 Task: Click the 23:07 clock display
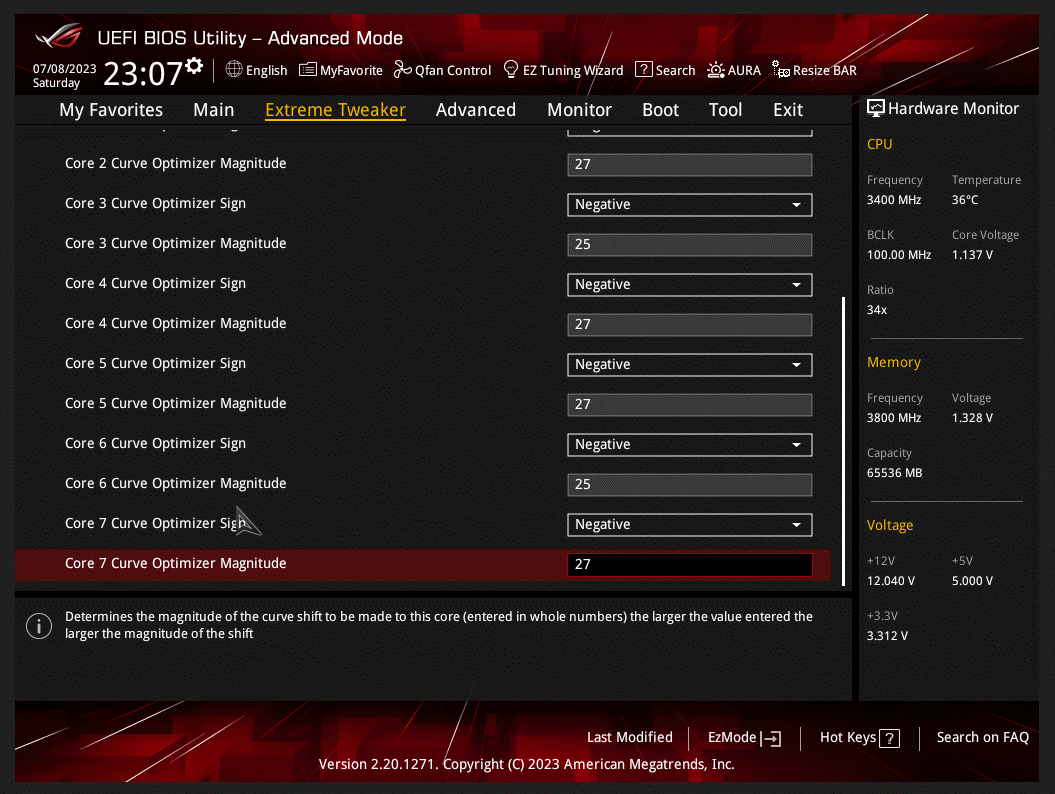pos(143,73)
